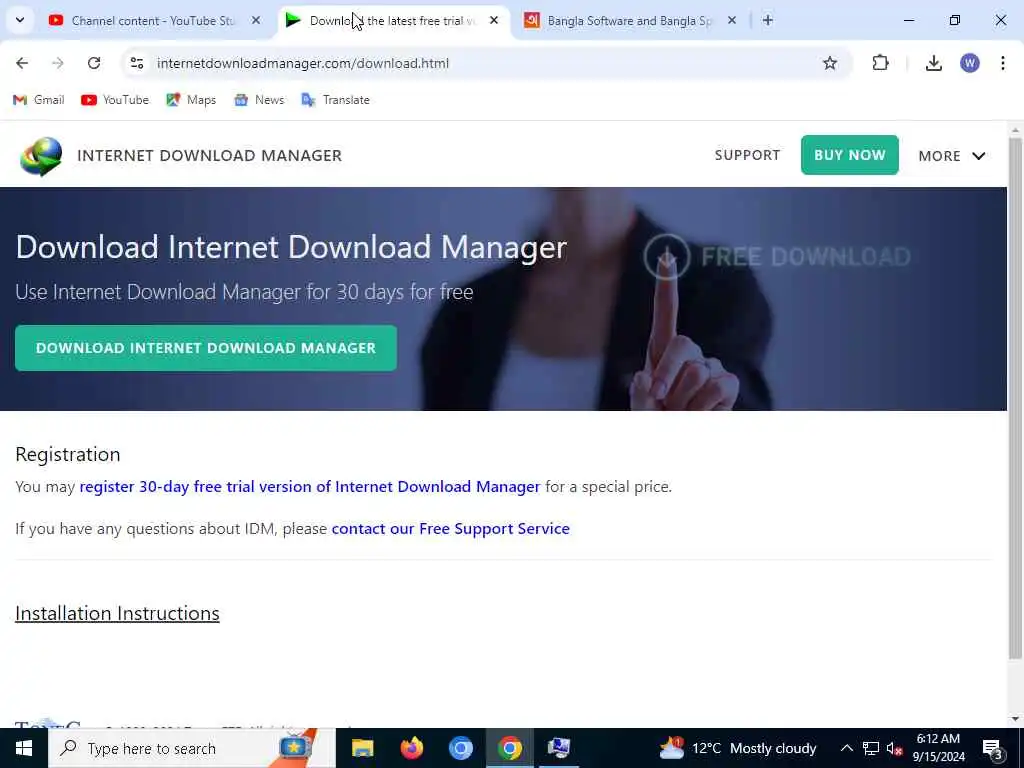Expand the tab search dropdown arrow
1024x768 pixels.
coord(20,20)
